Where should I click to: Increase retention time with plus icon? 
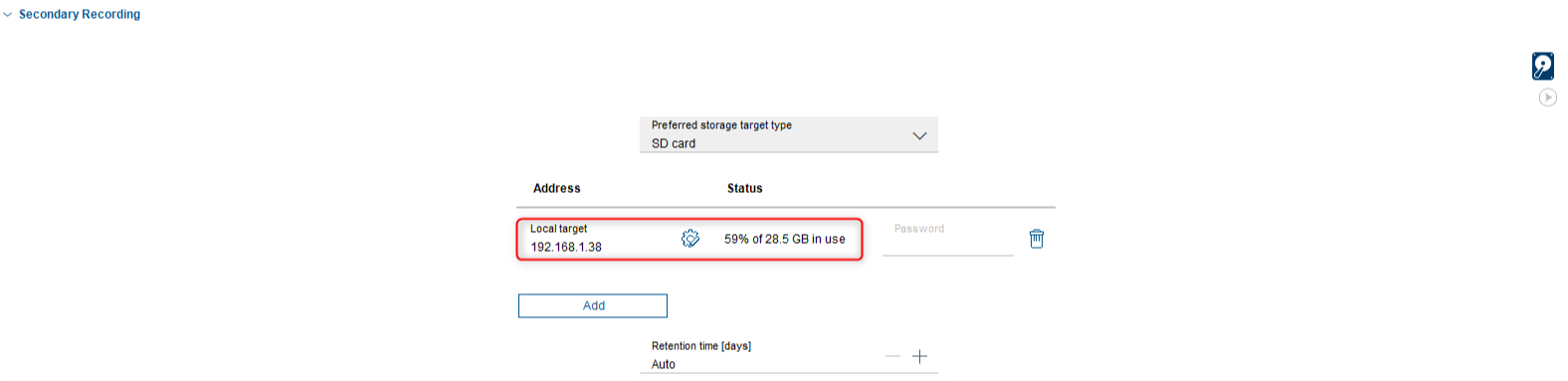[920, 356]
